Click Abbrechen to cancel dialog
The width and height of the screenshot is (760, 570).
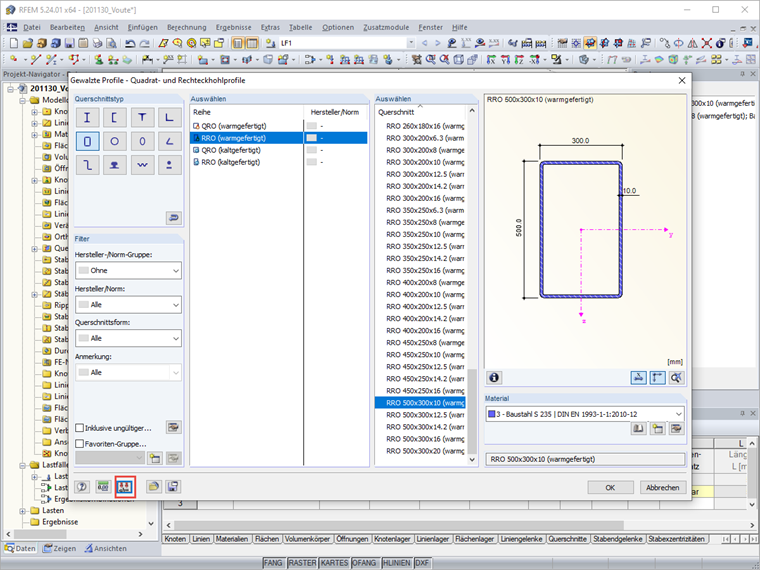pos(662,488)
